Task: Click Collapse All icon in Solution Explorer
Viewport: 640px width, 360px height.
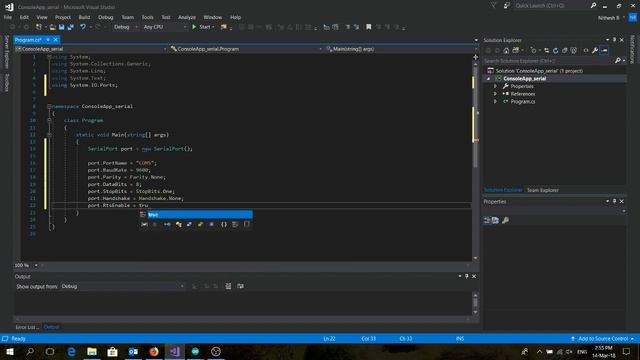Action: pyautogui.click(x=565, y=51)
